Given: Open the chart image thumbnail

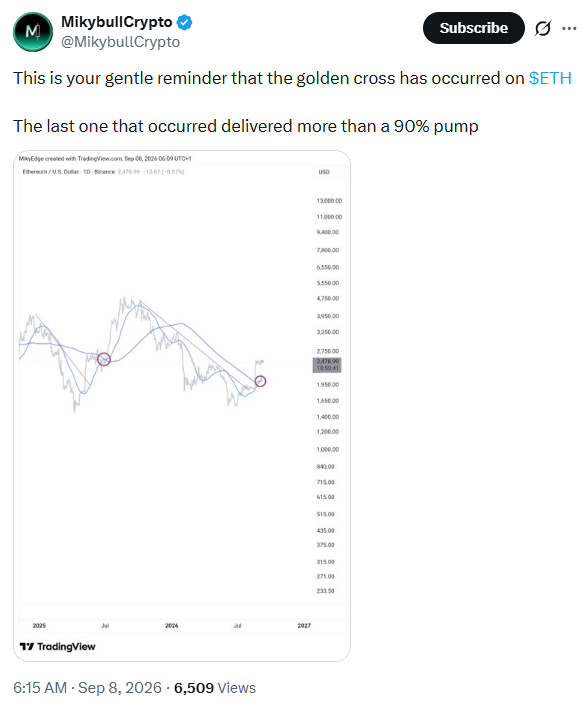Looking at the screenshot, I should pyautogui.click(x=182, y=406).
